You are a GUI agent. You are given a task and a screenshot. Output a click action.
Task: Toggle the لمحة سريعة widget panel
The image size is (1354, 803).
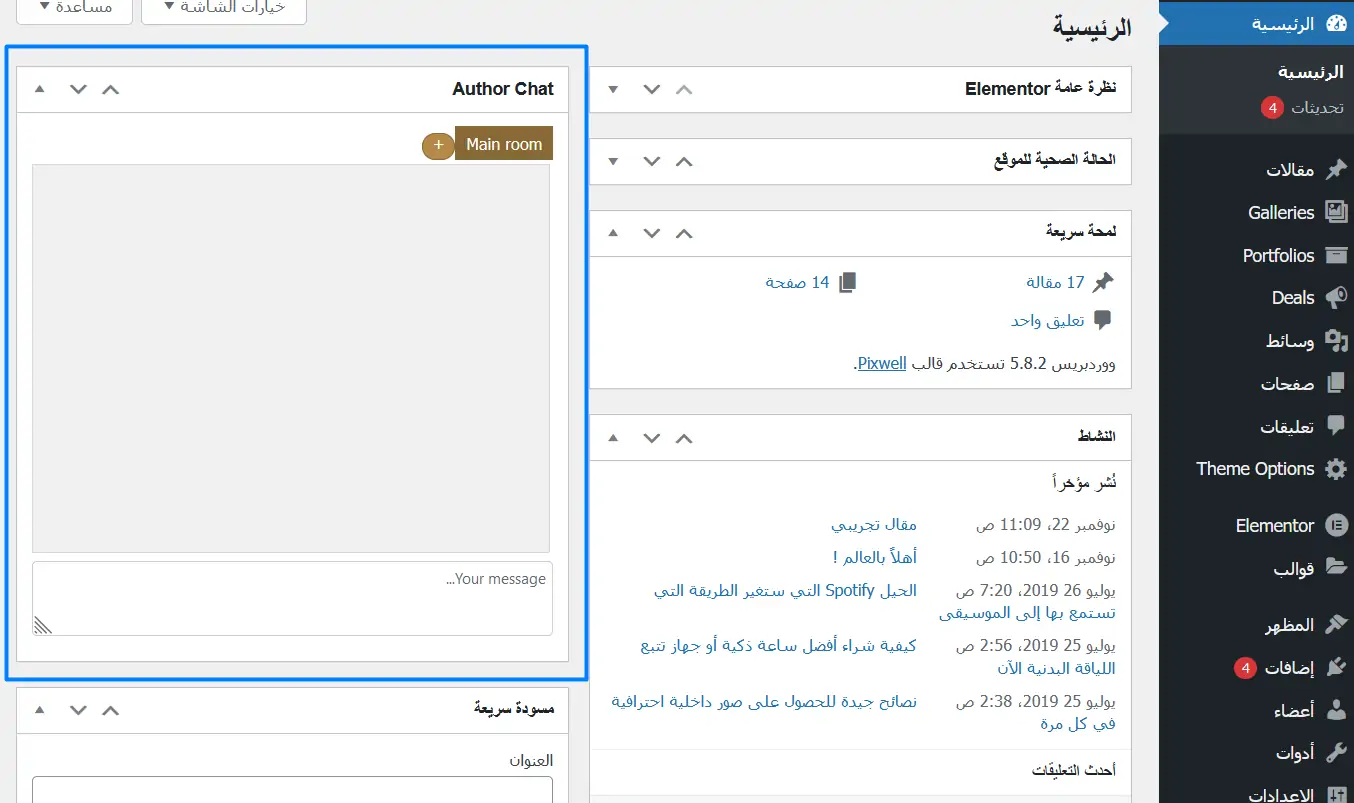click(x=613, y=233)
